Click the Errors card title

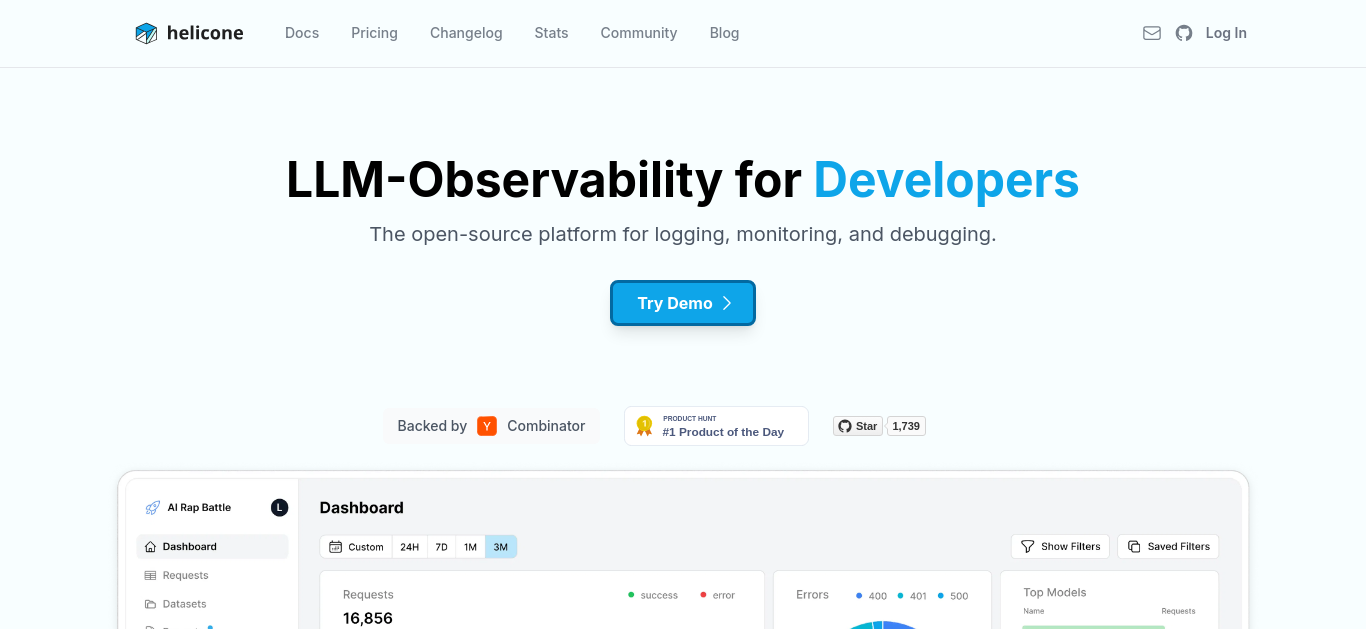pyautogui.click(x=812, y=595)
